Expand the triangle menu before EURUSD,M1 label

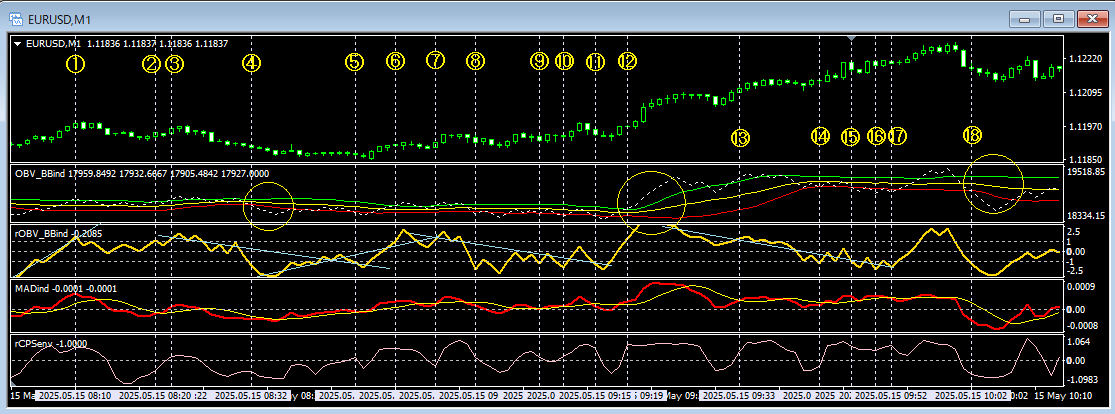pyautogui.click(x=18, y=44)
